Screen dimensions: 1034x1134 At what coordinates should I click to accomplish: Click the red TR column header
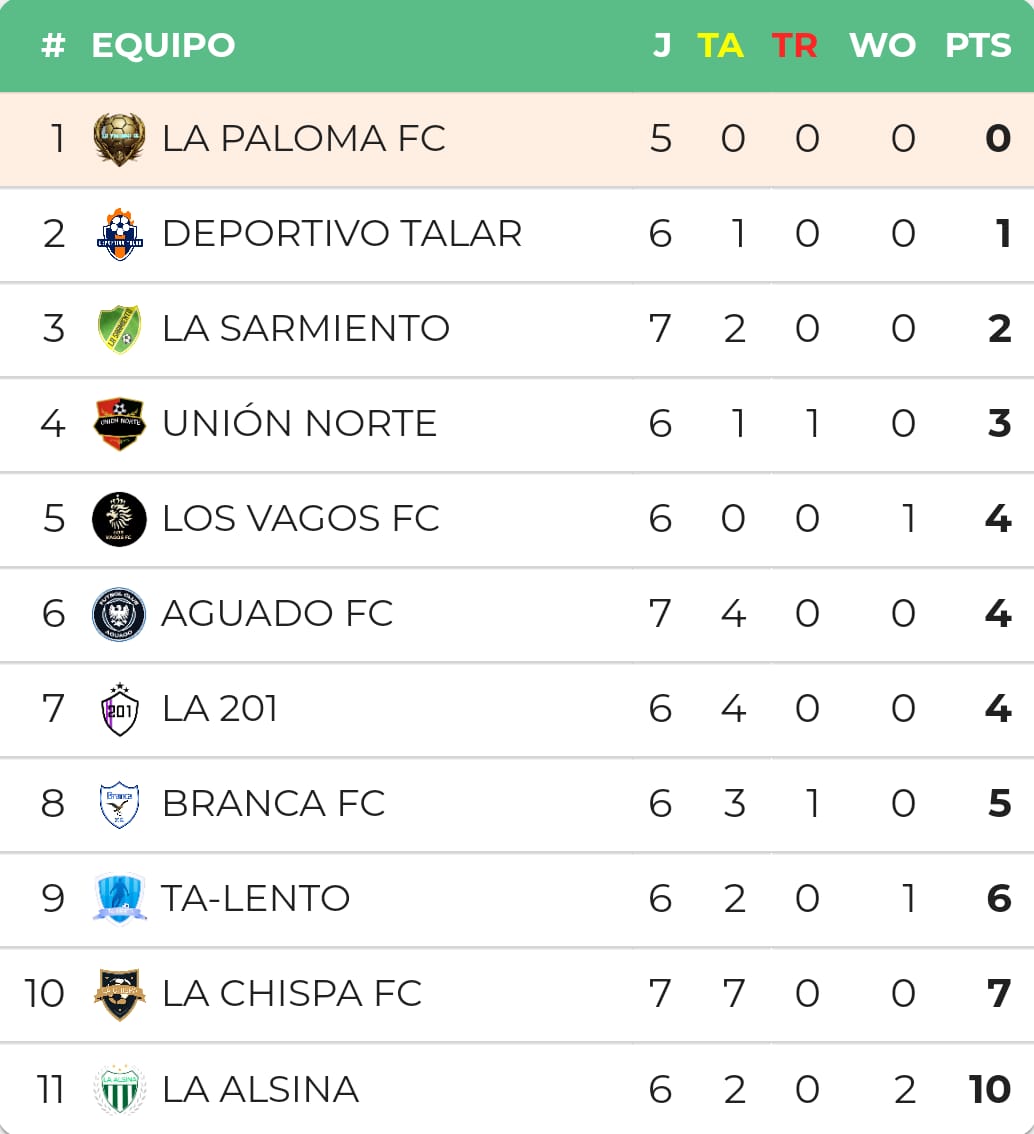pyautogui.click(x=794, y=46)
